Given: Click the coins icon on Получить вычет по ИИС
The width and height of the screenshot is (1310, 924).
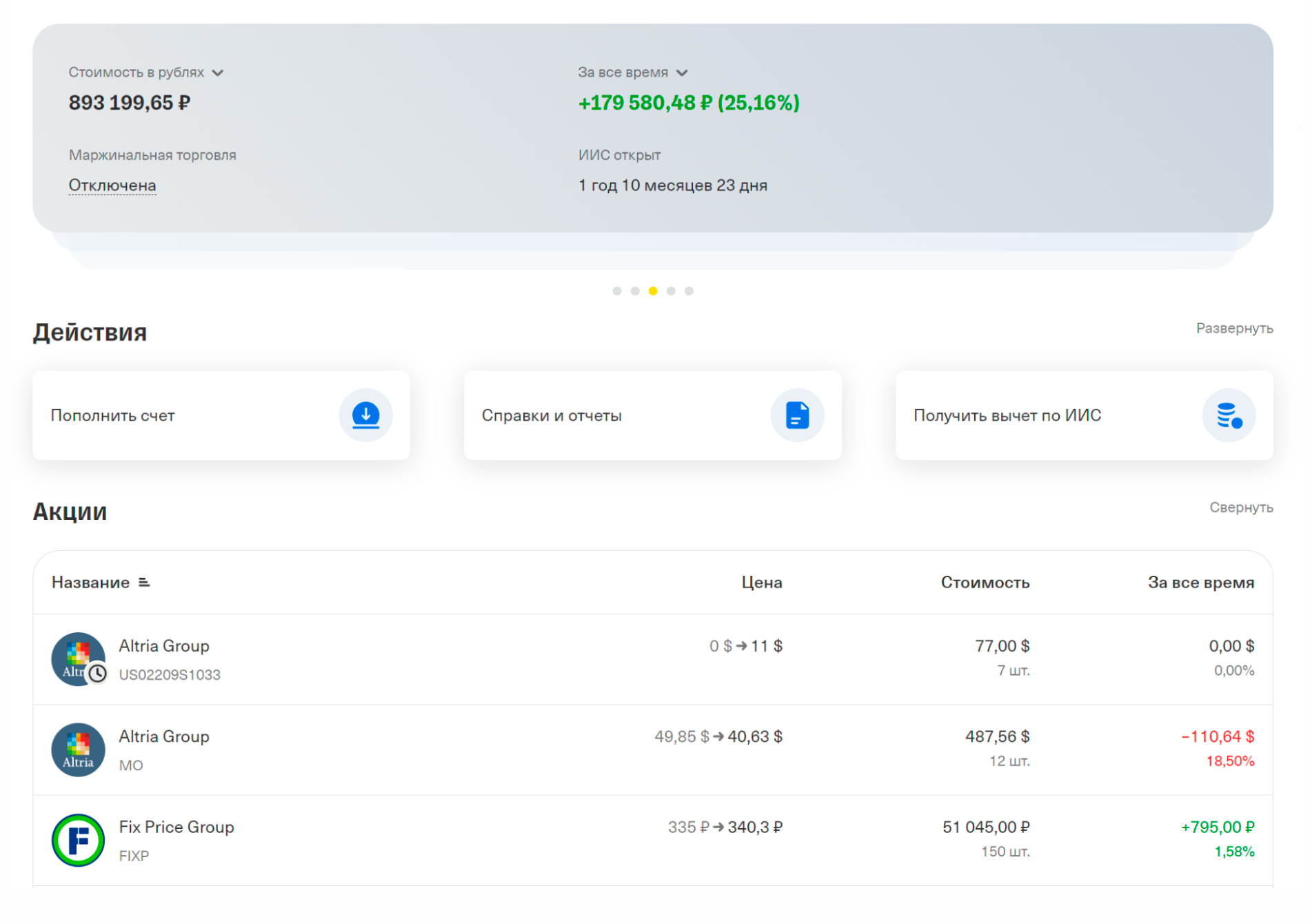Looking at the screenshot, I should pos(1229,416).
